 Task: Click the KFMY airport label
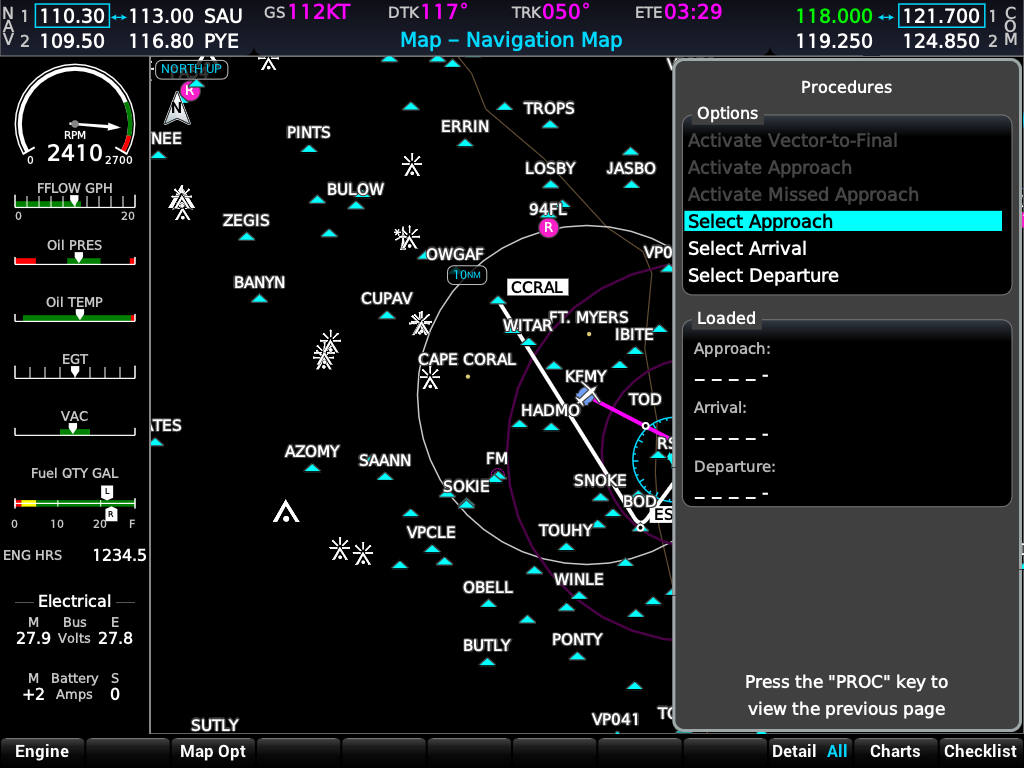[586, 376]
